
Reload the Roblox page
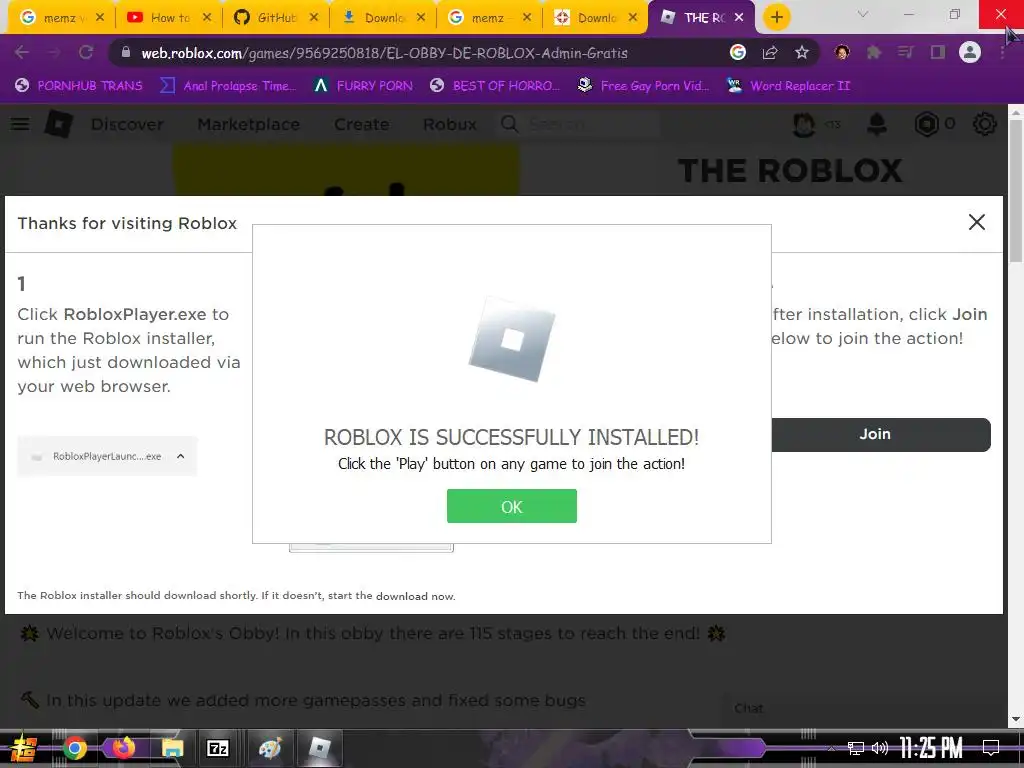click(x=86, y=52)
